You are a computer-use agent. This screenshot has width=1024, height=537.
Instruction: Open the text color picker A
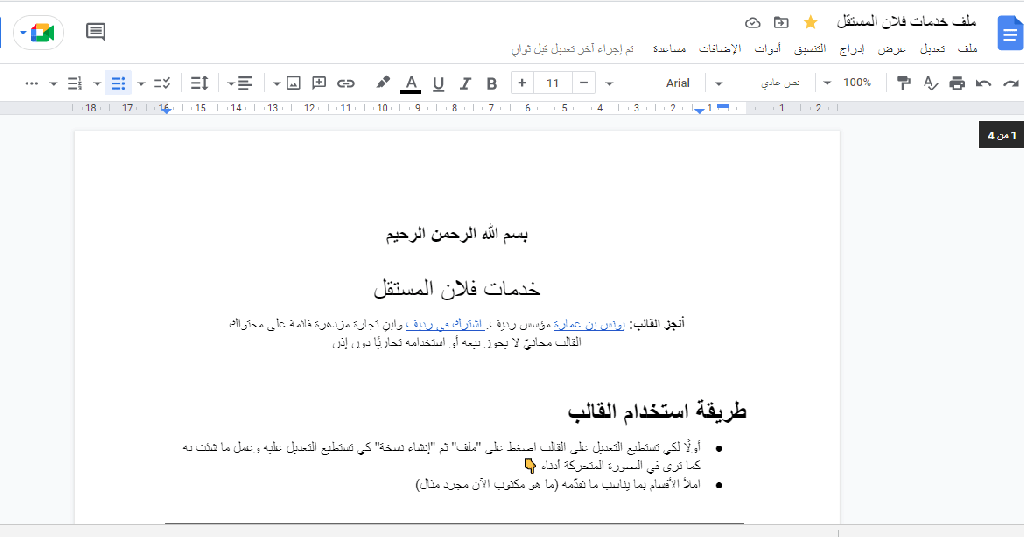411,84
